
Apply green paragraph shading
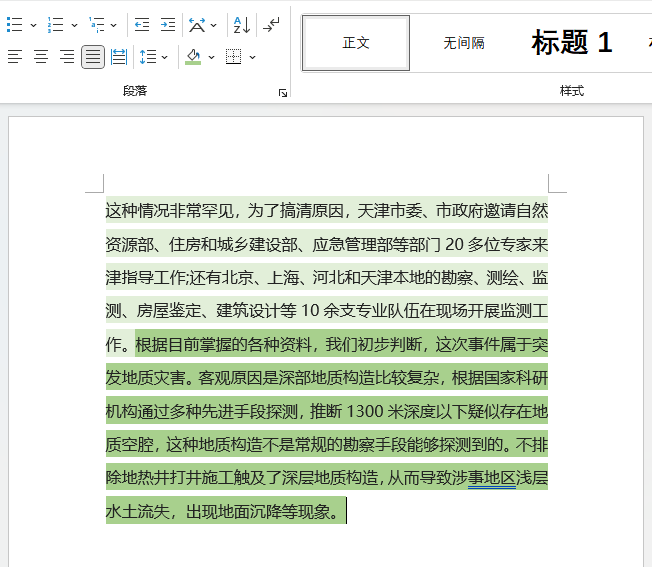(x=193, y=57)
